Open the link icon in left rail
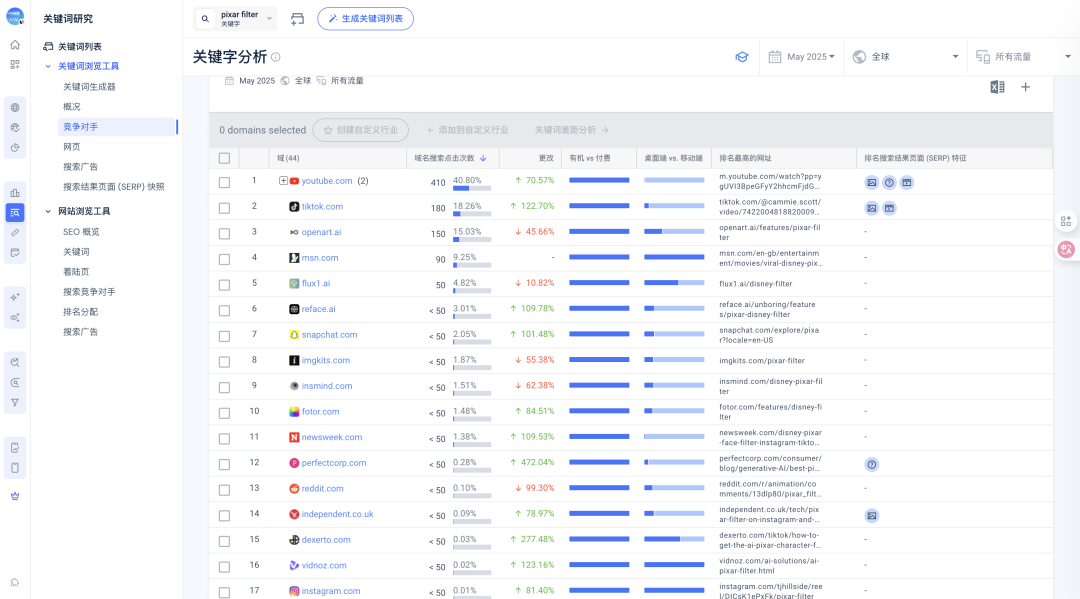The height and width of the screenshot is (599, 1080). 14,233
